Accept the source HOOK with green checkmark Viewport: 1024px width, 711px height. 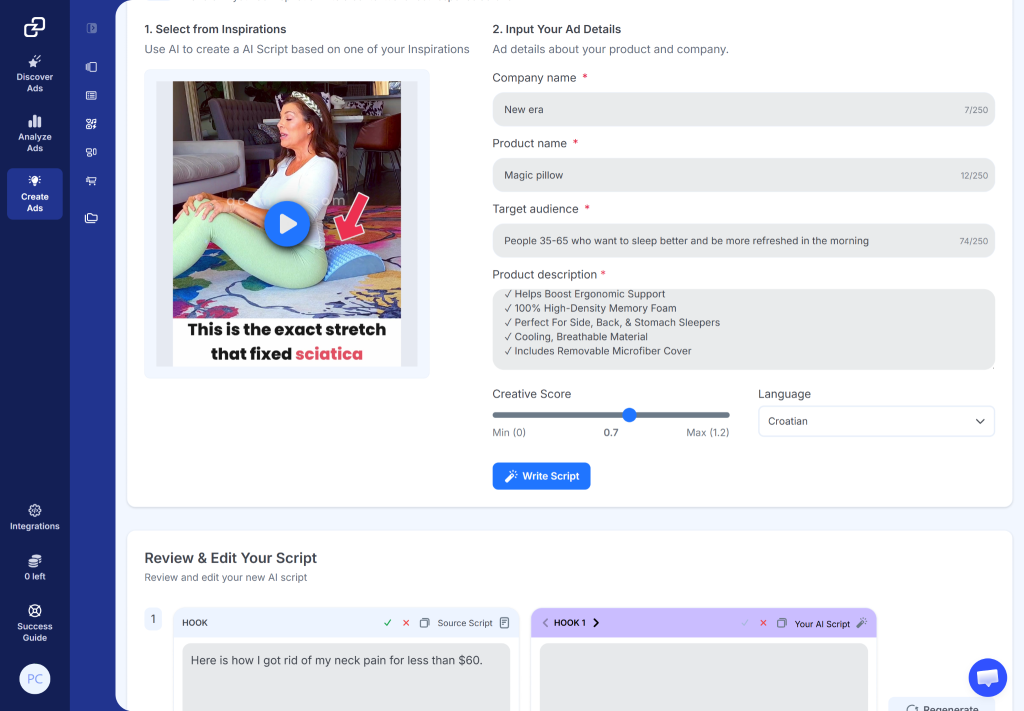(x=387, y=623)
